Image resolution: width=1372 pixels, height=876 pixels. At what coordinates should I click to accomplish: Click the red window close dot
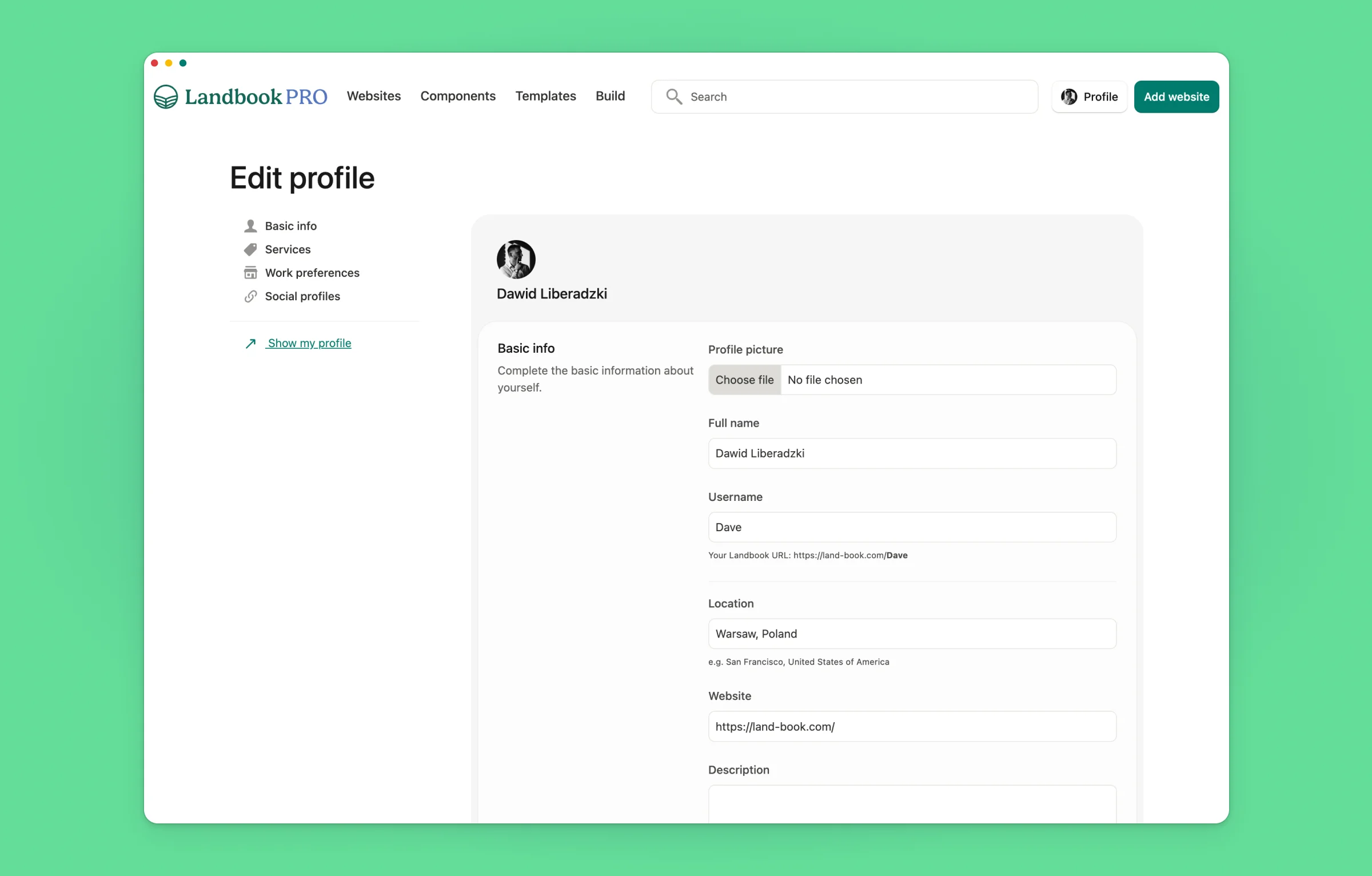pos(154,63)
